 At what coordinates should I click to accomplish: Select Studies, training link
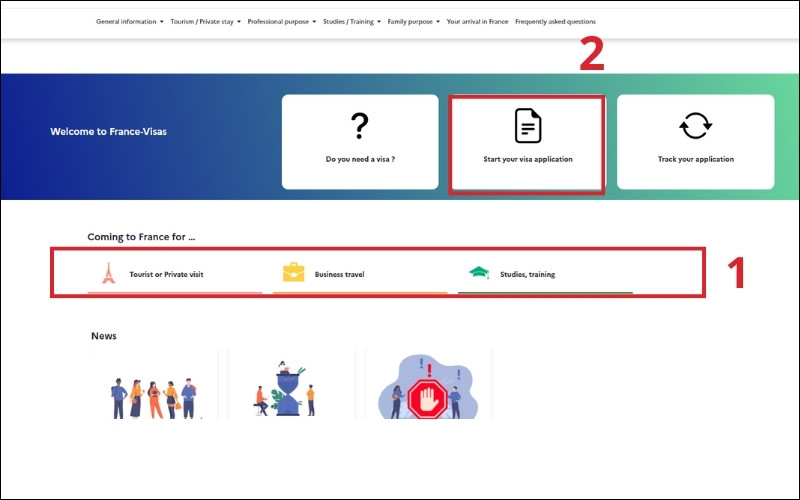pyautogui.click(x=528, y=274)
